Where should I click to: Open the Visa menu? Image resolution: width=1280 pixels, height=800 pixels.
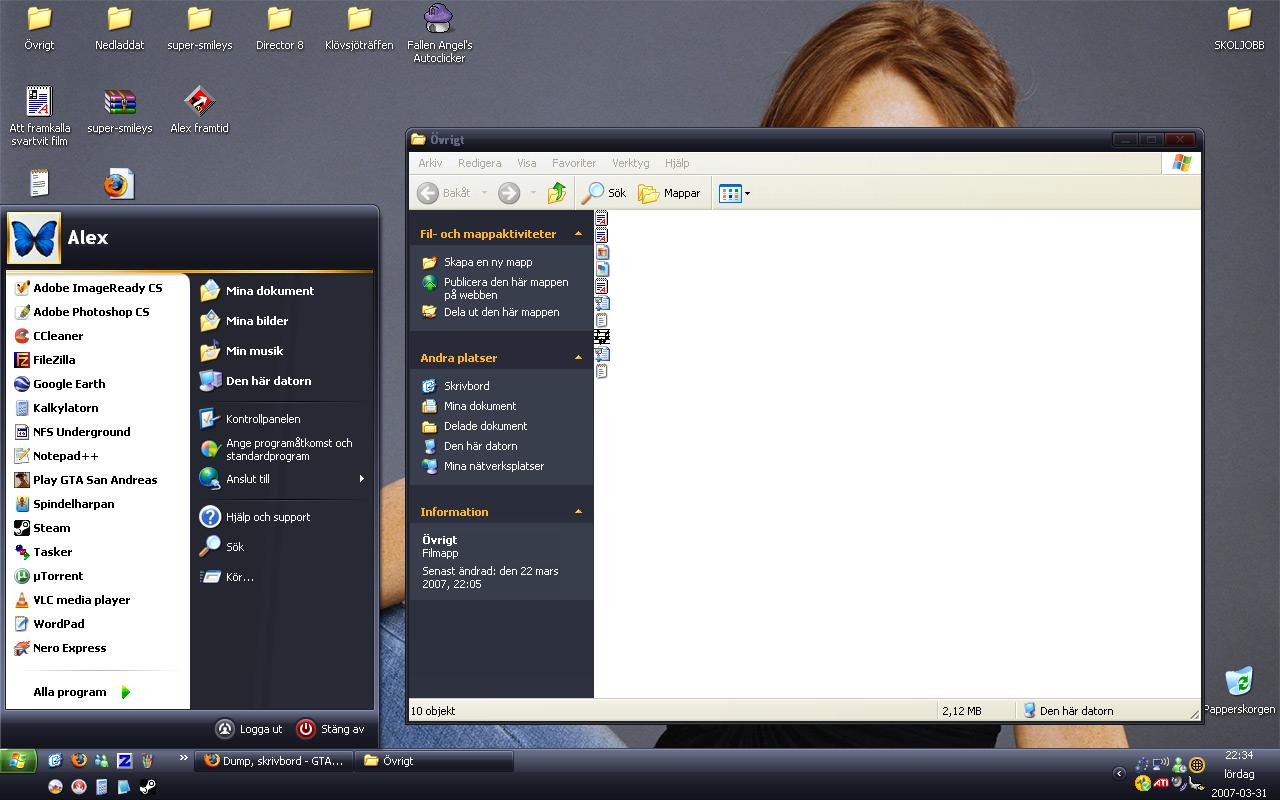[527, 163]
